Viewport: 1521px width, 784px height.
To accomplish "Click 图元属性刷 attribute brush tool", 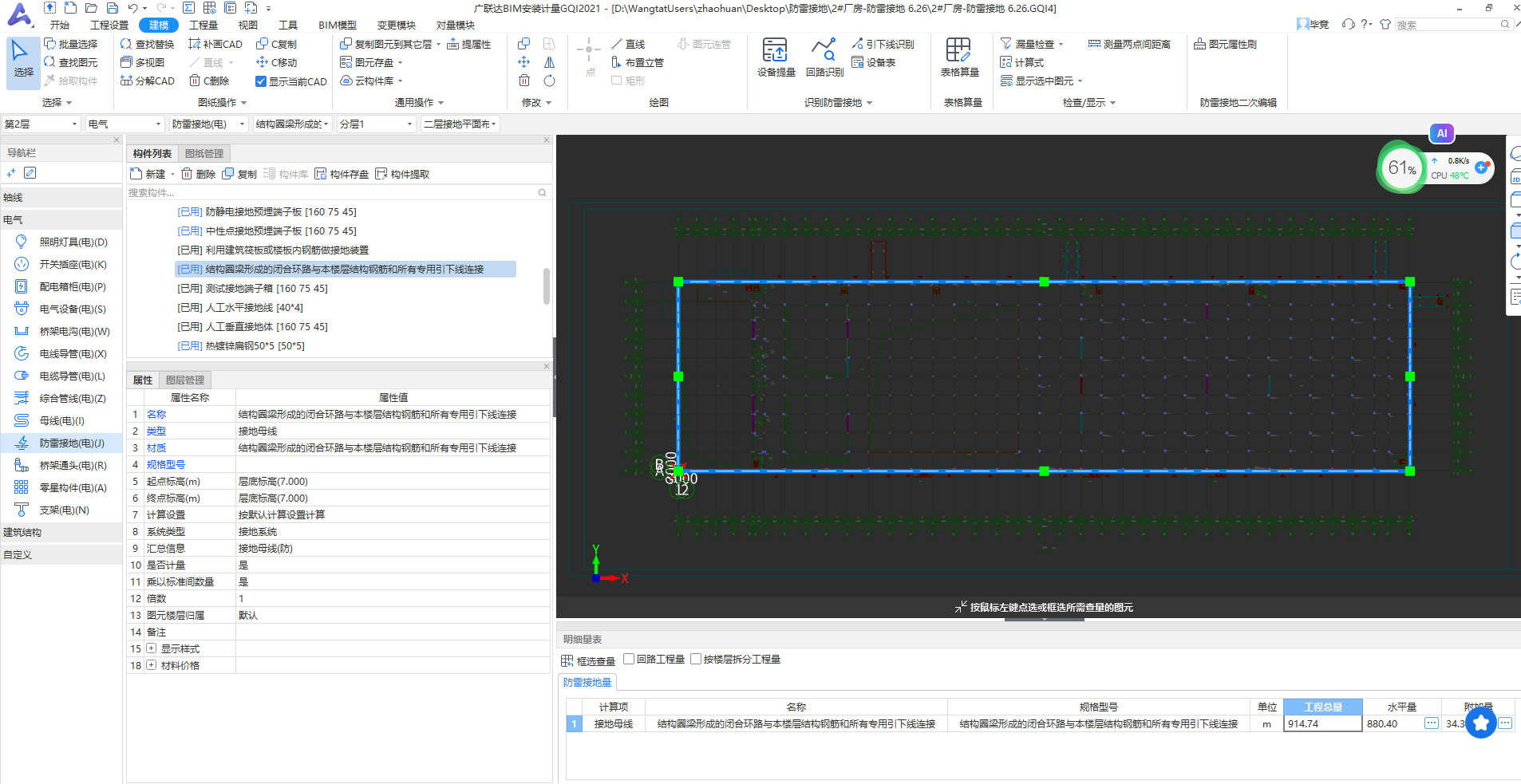I will tap(1225, 44).
